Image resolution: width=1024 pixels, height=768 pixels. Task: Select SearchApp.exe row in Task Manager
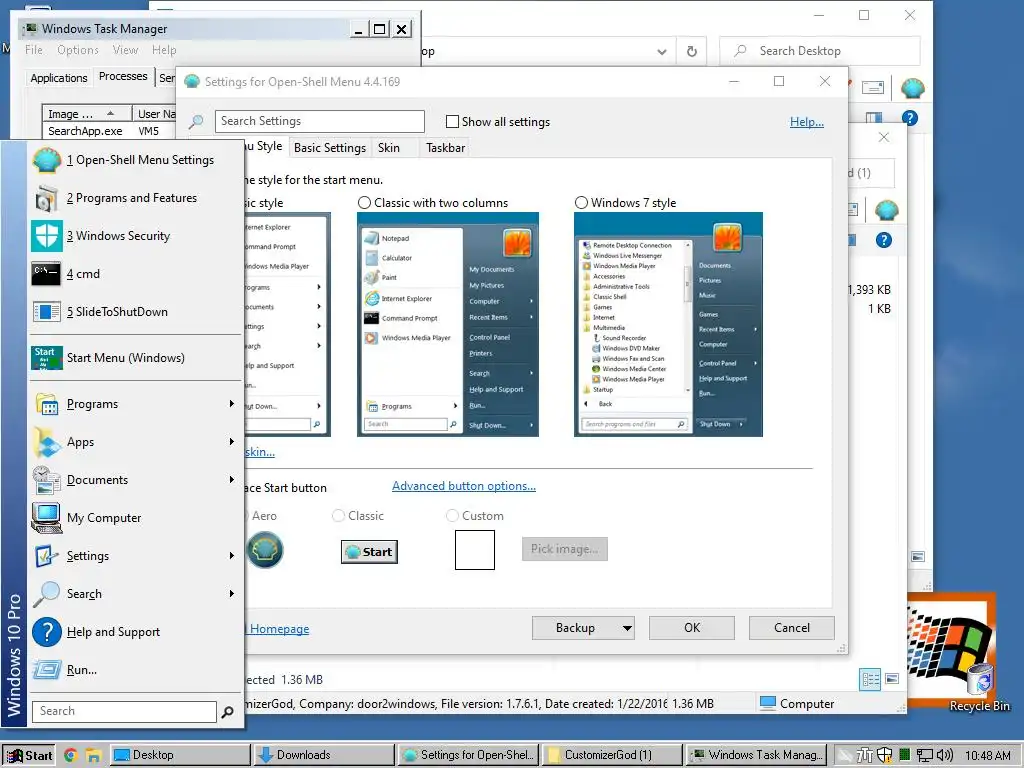click(x=110, y=131)
